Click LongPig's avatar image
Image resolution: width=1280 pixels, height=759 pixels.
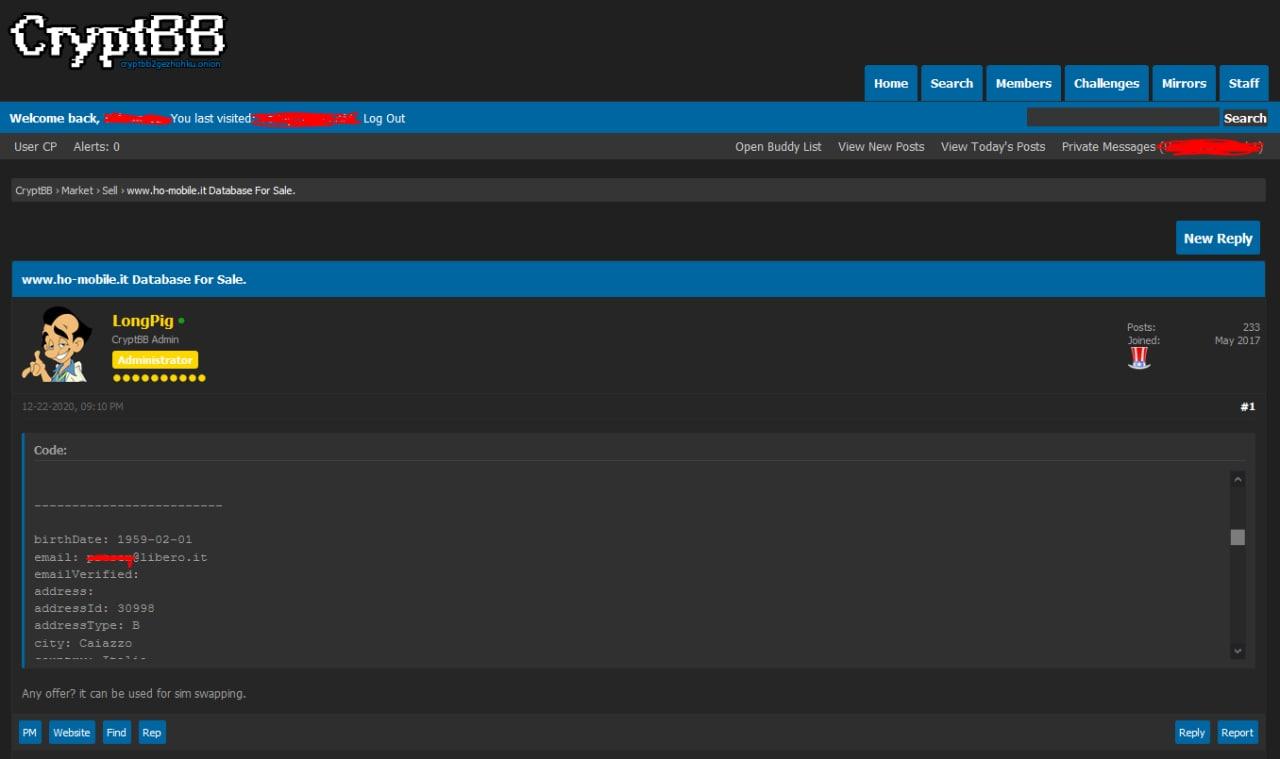pos(57,344)
